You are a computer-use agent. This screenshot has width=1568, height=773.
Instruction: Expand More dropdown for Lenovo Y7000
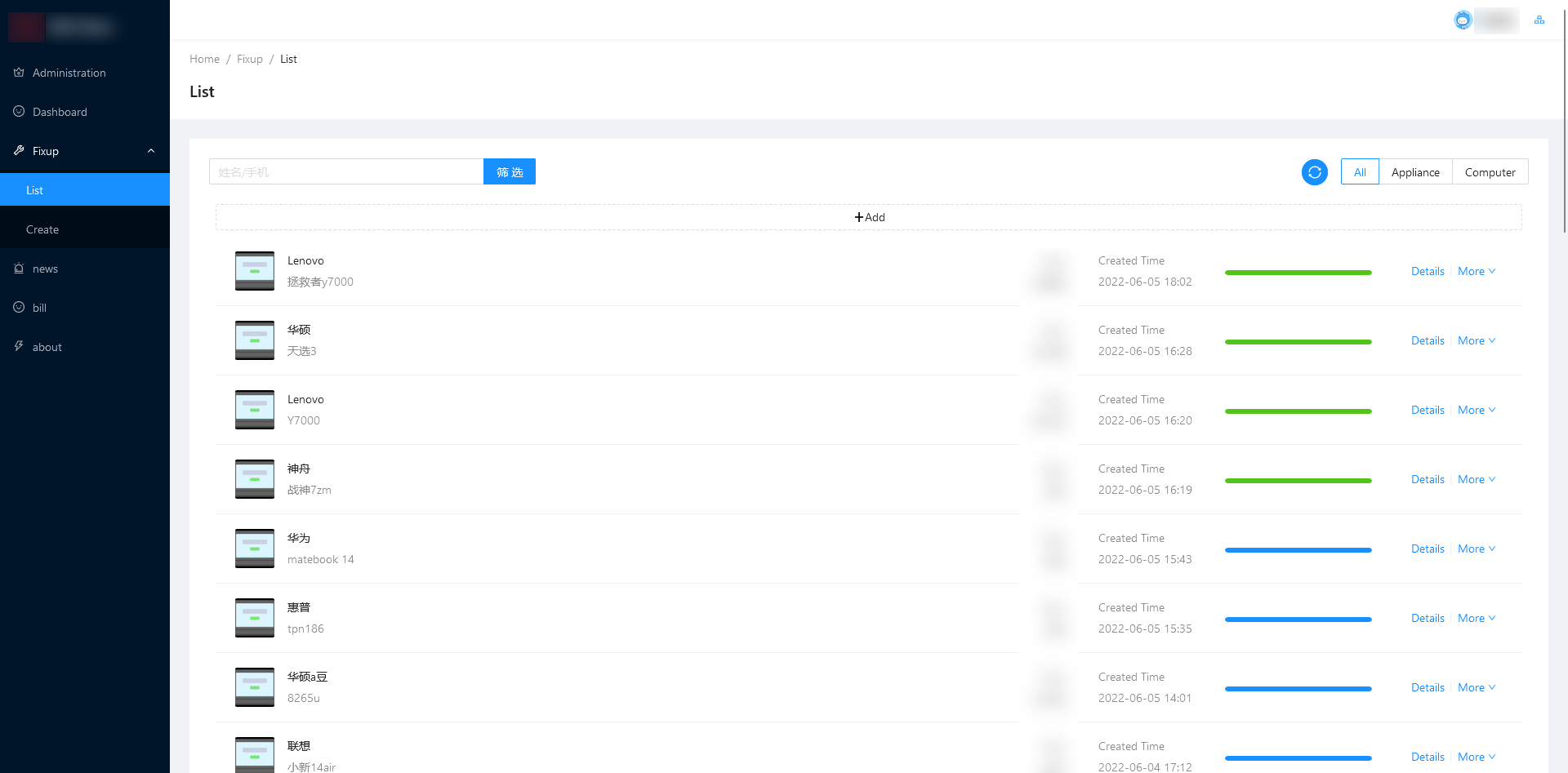click(x=1477, y=410)
